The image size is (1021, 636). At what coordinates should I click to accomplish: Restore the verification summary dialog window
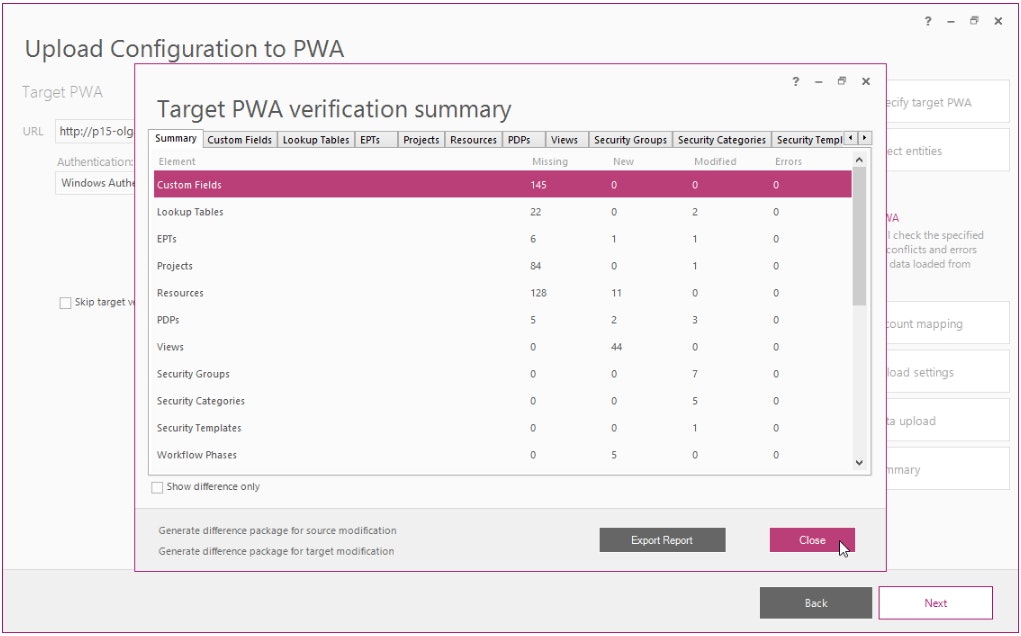click(841, 81)
